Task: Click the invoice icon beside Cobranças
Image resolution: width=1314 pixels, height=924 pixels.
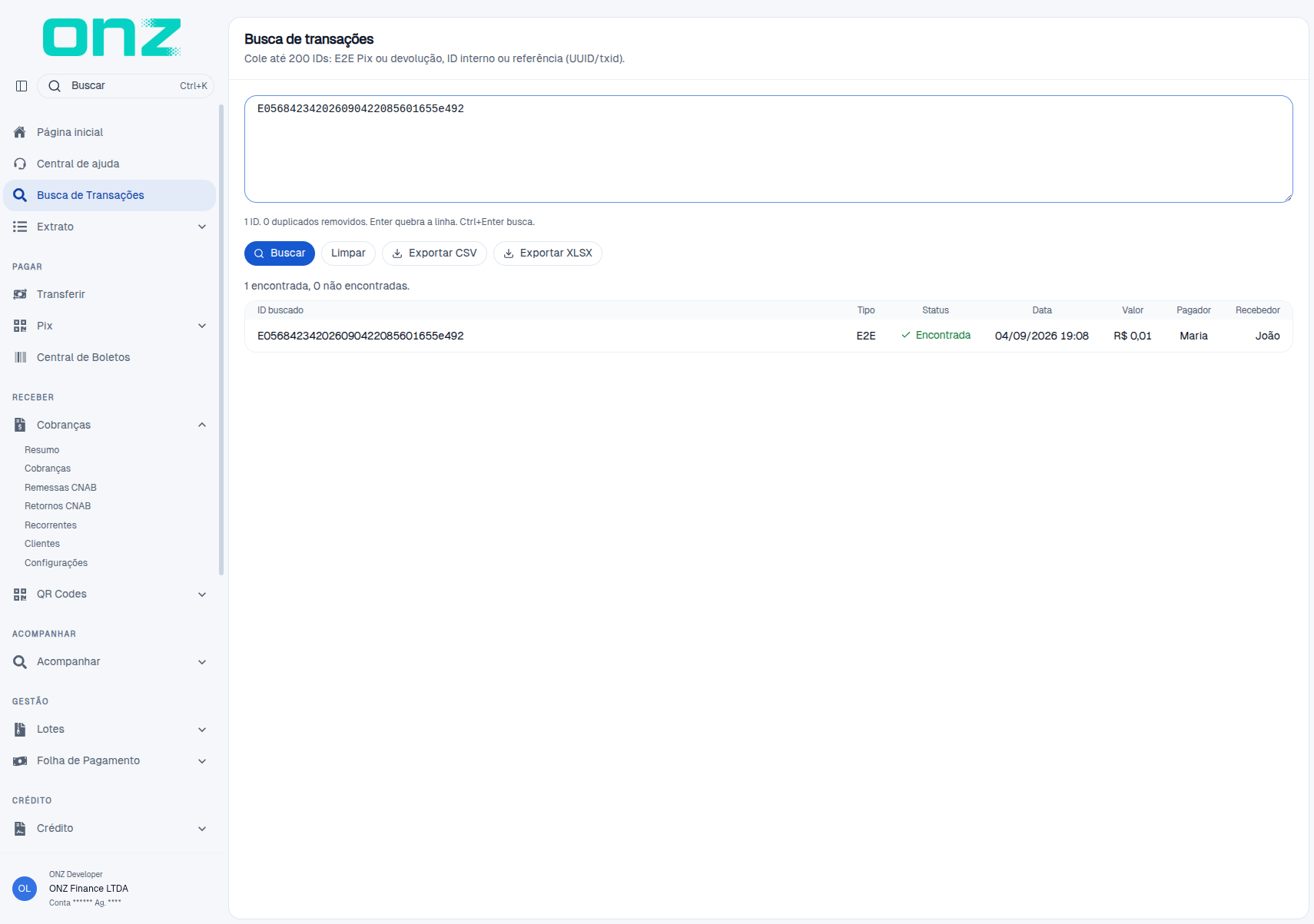Action: coord(20,425)
